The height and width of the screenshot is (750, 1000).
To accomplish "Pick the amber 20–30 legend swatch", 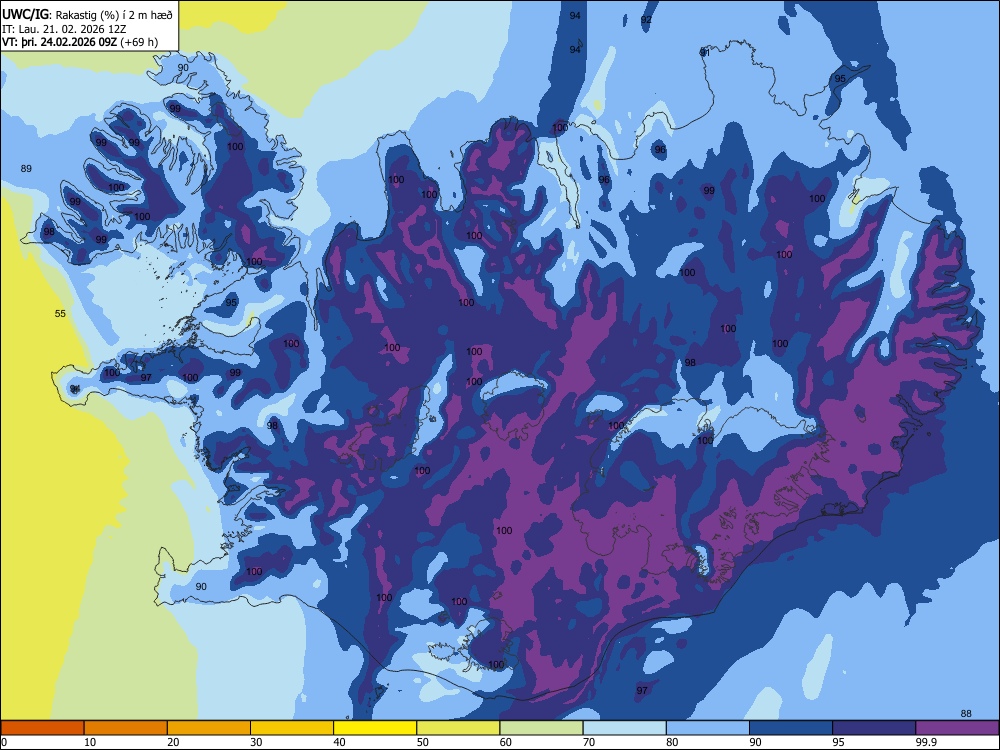I will pos(209,728).
